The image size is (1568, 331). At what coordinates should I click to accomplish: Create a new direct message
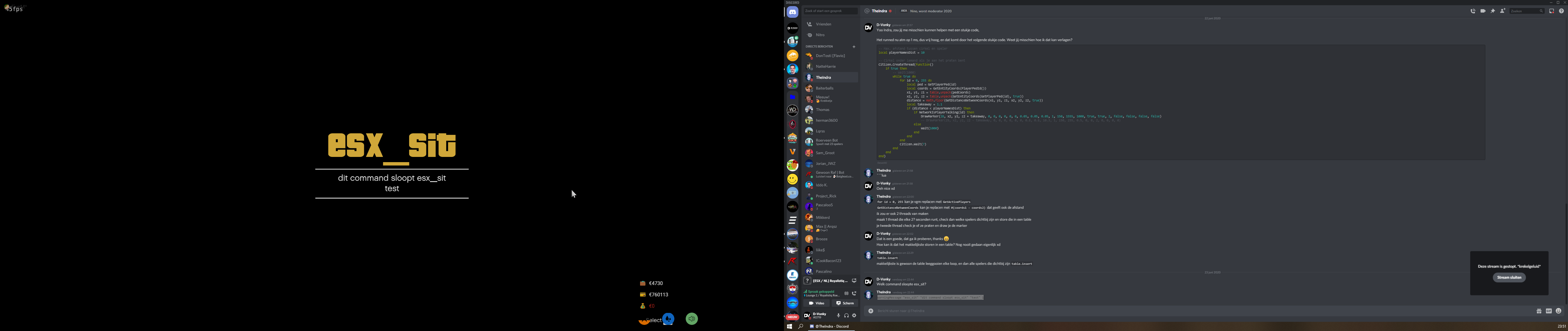[854, 46]
